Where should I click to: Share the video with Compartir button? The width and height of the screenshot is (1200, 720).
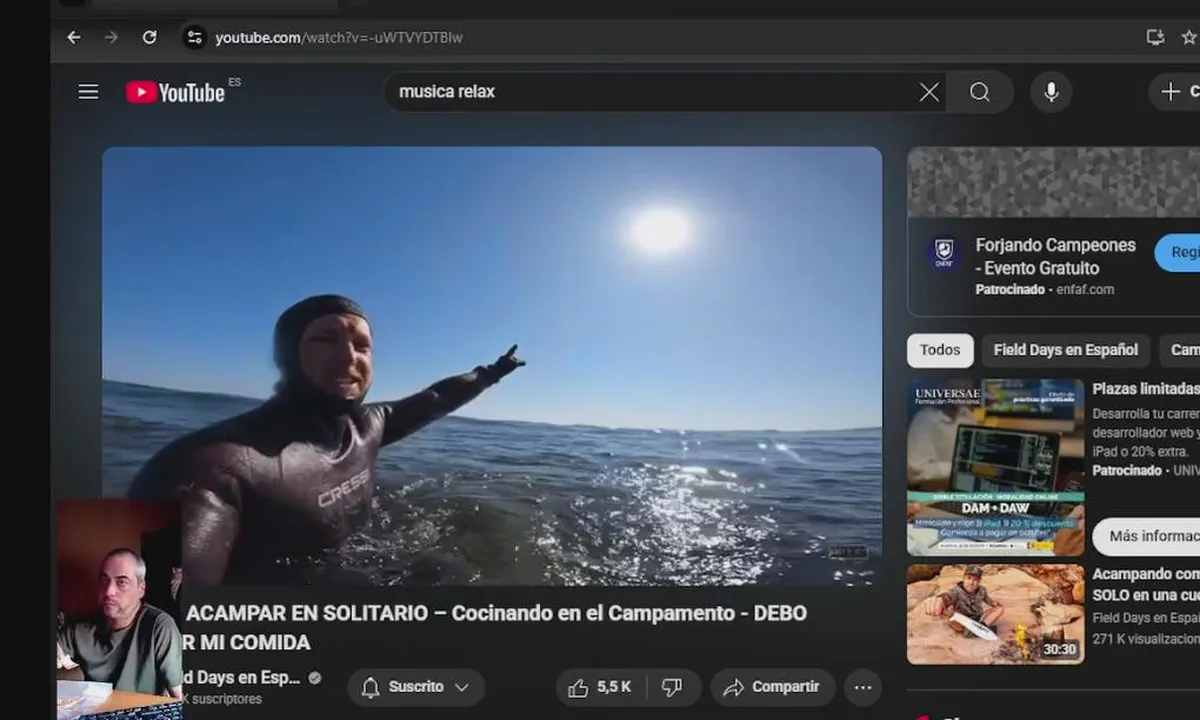tap(772, 687)
